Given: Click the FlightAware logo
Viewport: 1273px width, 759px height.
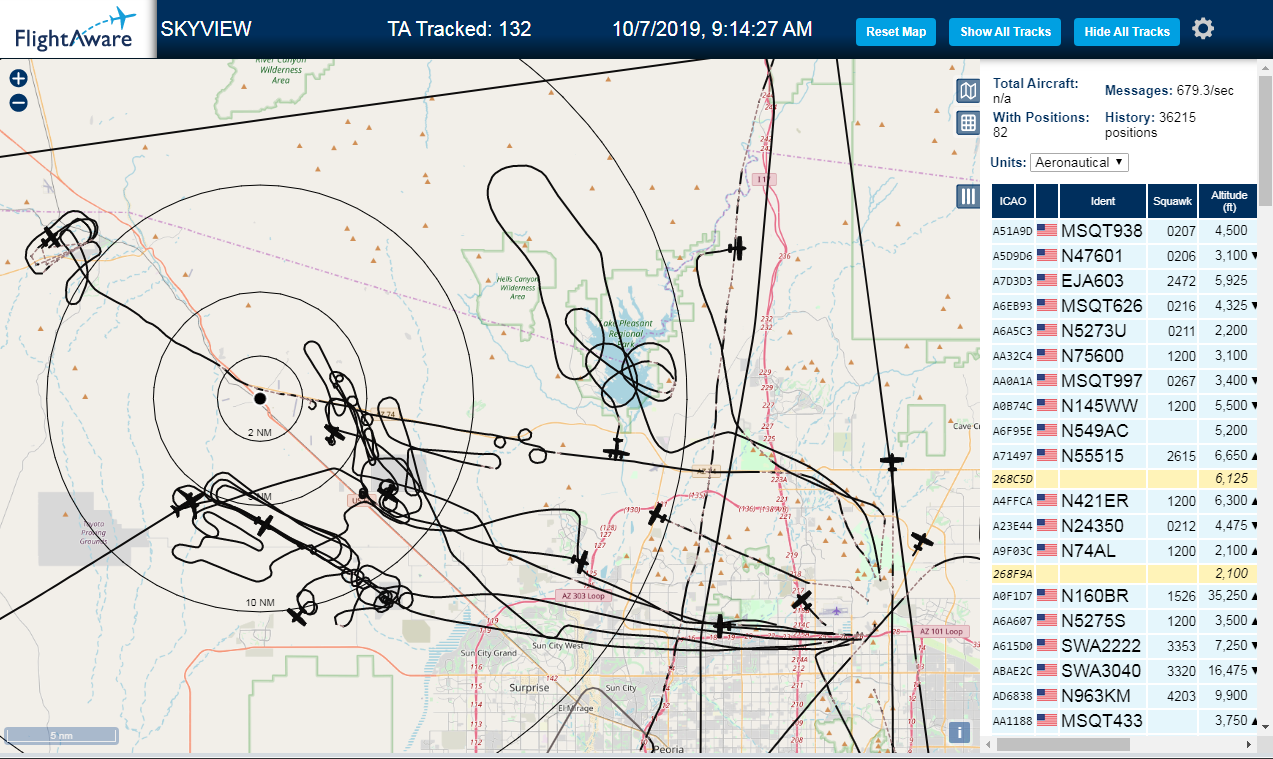Looking at the screenshot, I should [x=77, y=29].
